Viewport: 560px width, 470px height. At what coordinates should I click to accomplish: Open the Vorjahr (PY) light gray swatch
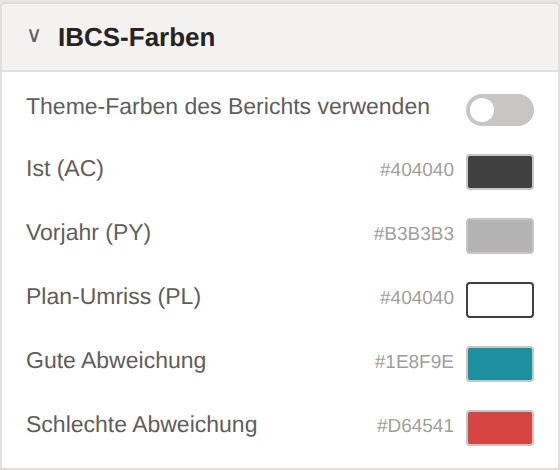click(x=500, y=236)
